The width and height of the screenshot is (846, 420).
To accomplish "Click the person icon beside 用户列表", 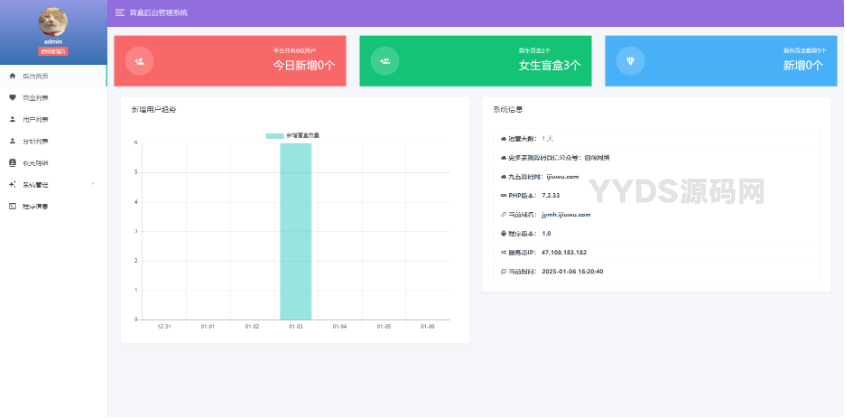I will [13, 119].
